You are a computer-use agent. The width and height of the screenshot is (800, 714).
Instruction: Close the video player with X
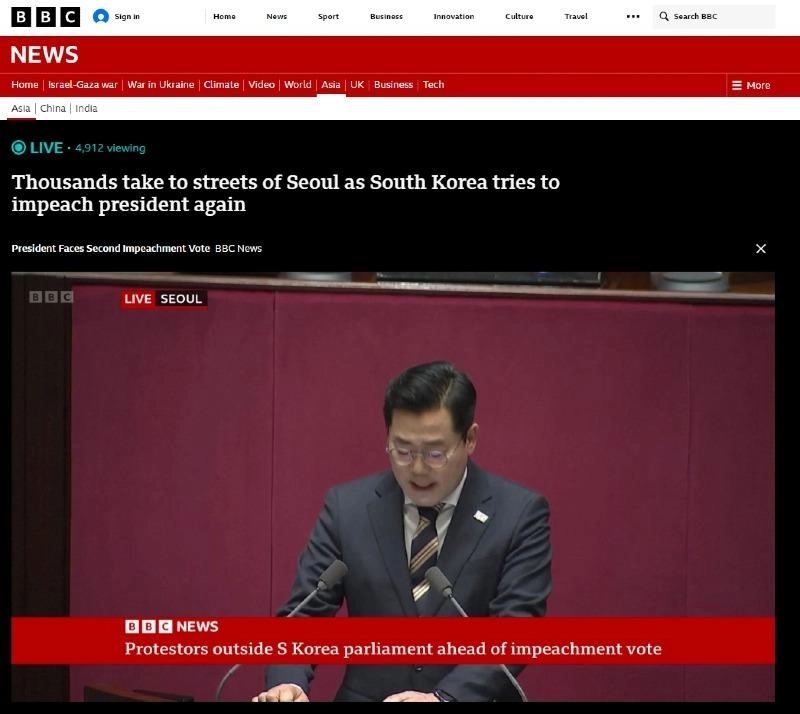coord(761,248)
